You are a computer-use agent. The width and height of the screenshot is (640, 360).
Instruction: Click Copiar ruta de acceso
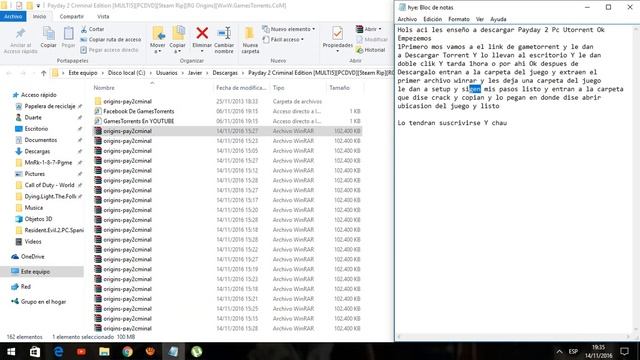click(x=111, y=40)
